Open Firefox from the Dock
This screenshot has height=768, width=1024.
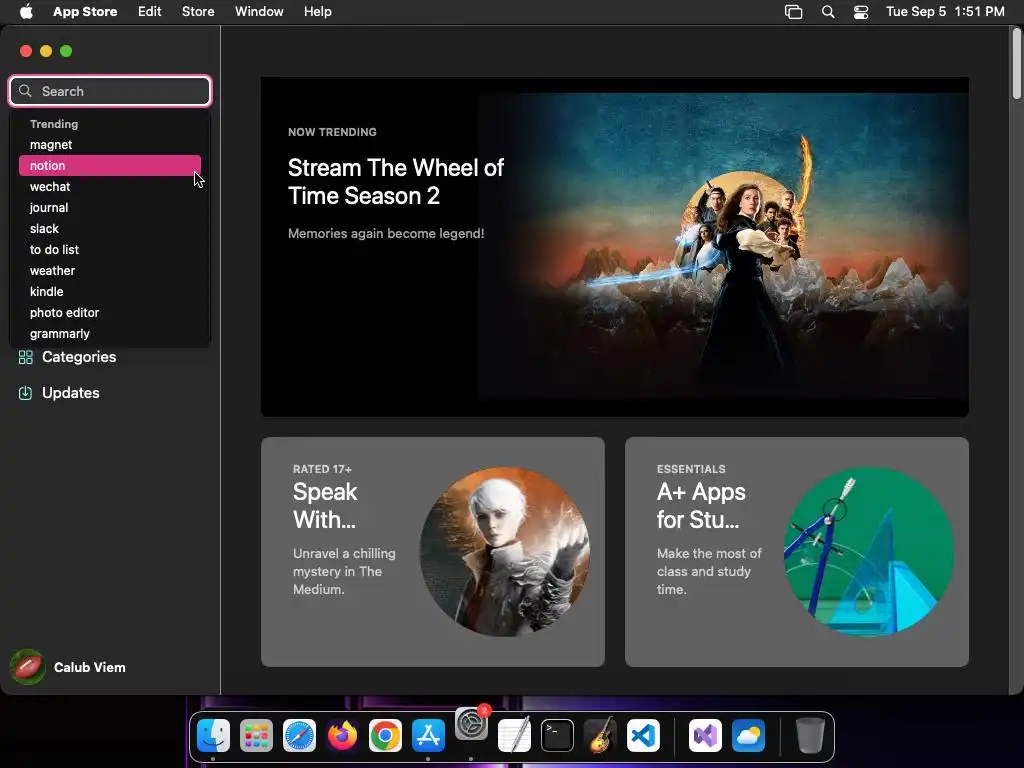[342, 736]
